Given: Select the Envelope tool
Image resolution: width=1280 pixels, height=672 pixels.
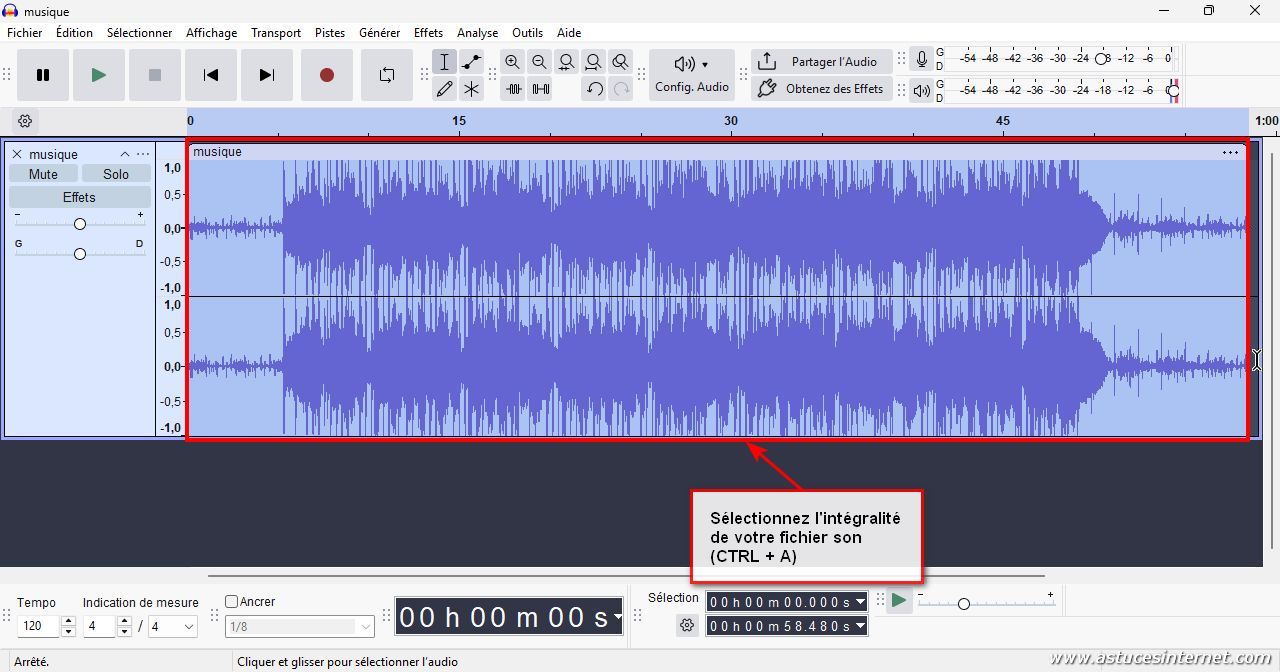Looking at the screenshot, I should pyautogui.click(x=471, y=62).
